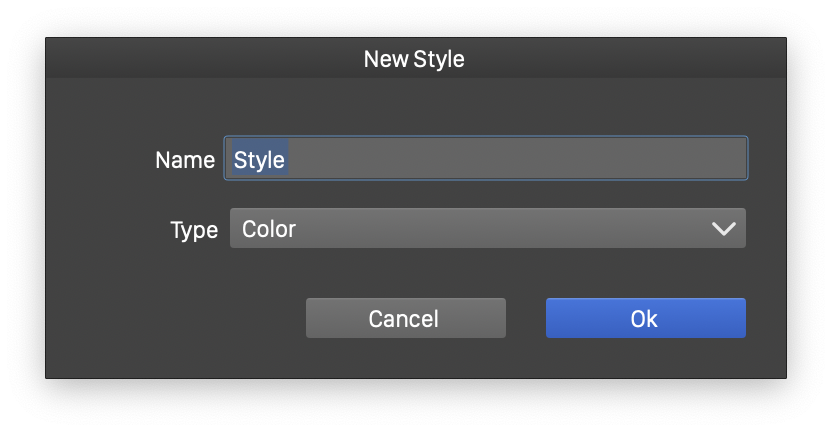
Task: Select the blue Ok button
Action: point(645,318)
